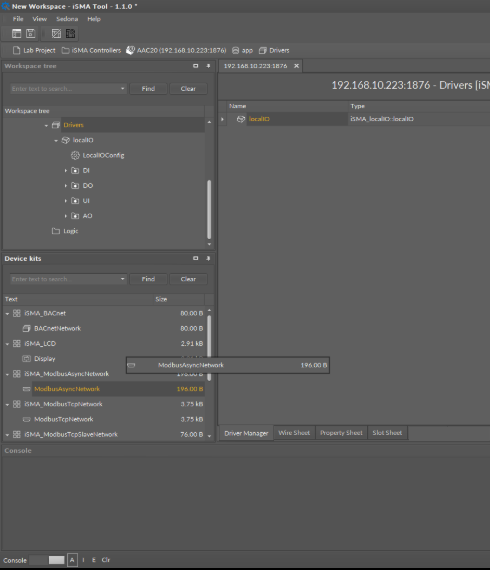Expand the localIO row in driver table

222,119
